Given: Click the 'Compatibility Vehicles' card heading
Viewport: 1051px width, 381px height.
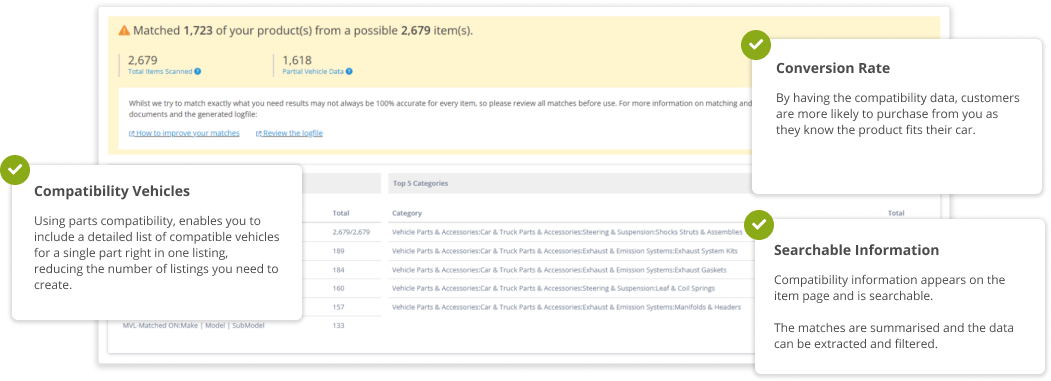Looking at the screenshot, I should pyautogui.click(x=112, y=191).
